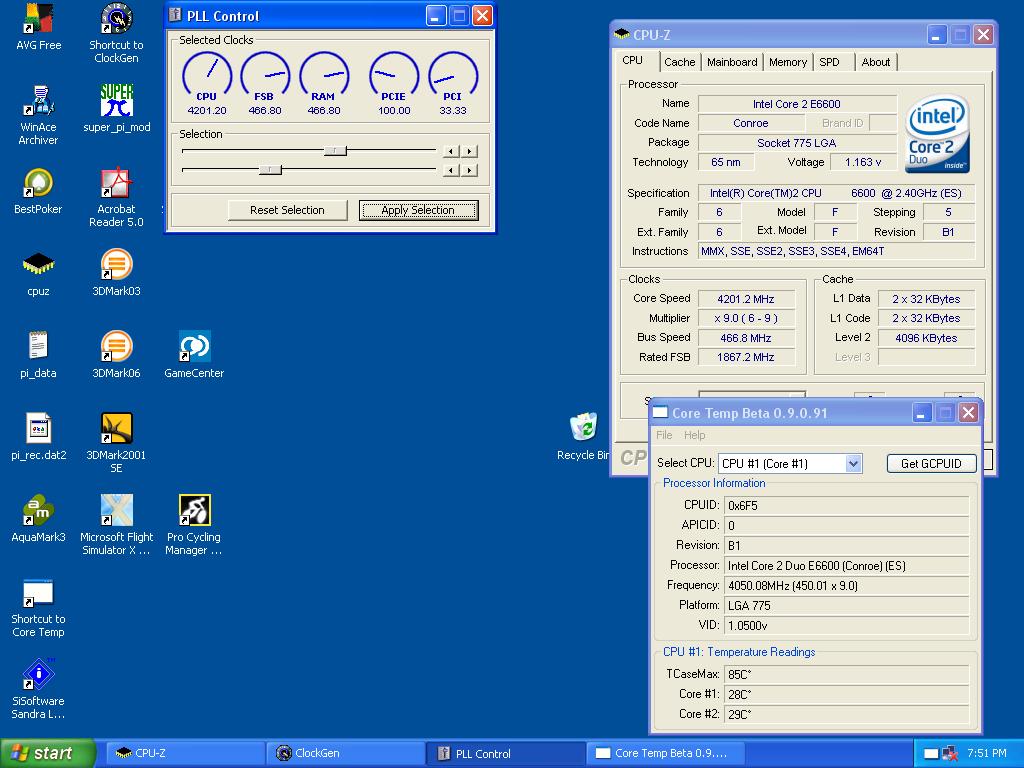
Task: Switch to the Memory tab in CPU-Z
Action: (788, 62)
